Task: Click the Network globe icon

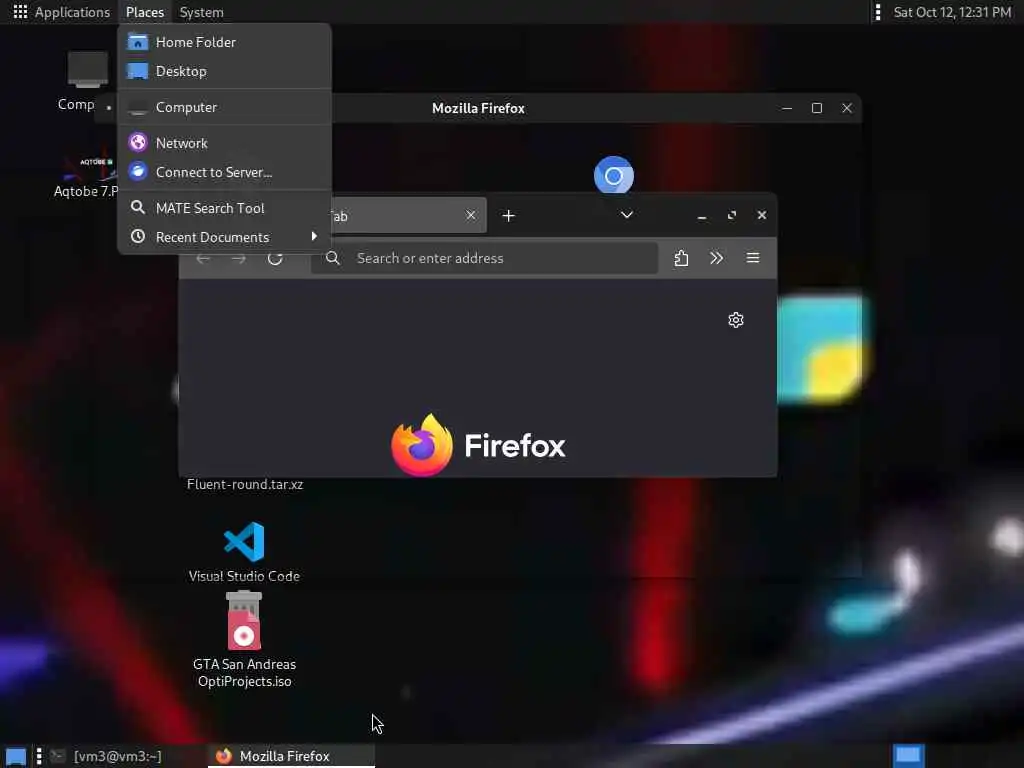Action: pos(138,142)
